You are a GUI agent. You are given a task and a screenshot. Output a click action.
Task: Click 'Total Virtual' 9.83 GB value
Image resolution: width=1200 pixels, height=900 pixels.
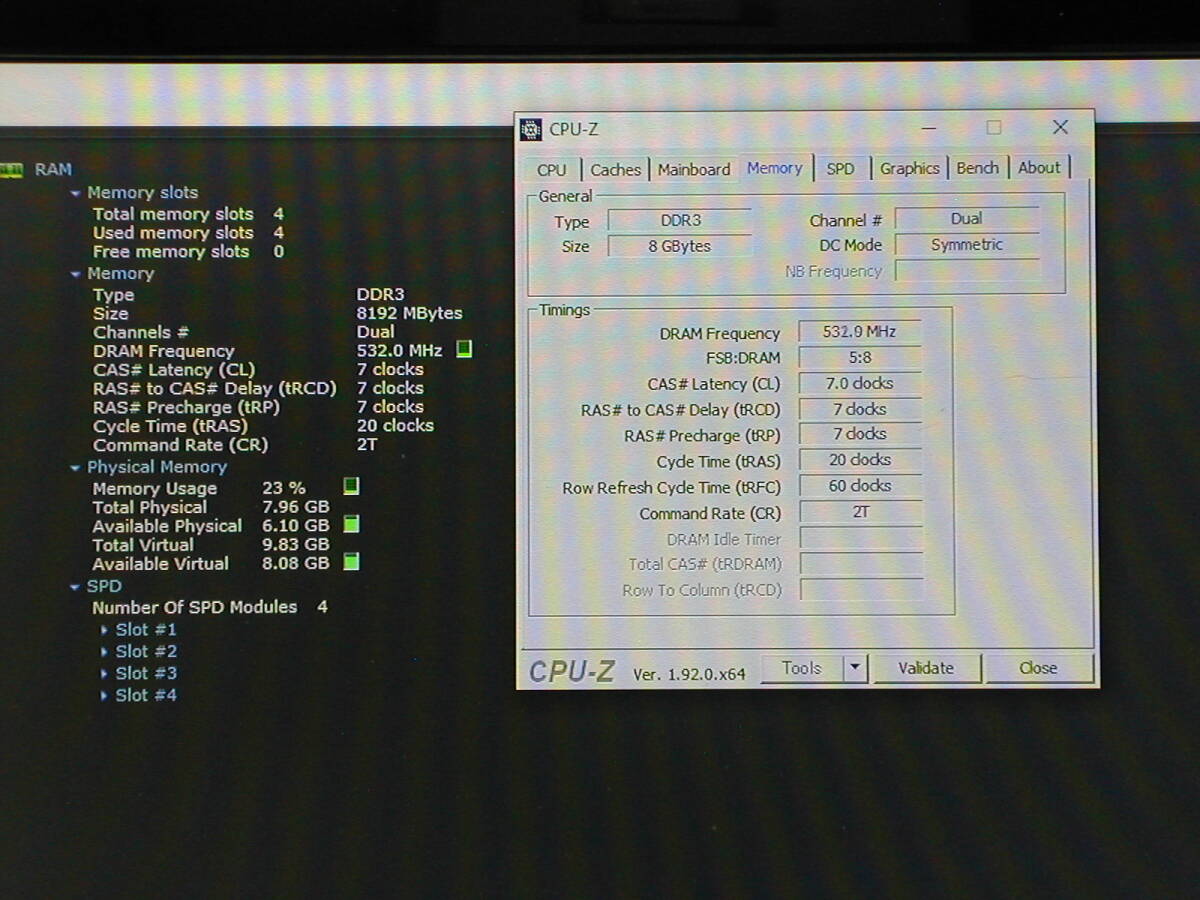295,545
